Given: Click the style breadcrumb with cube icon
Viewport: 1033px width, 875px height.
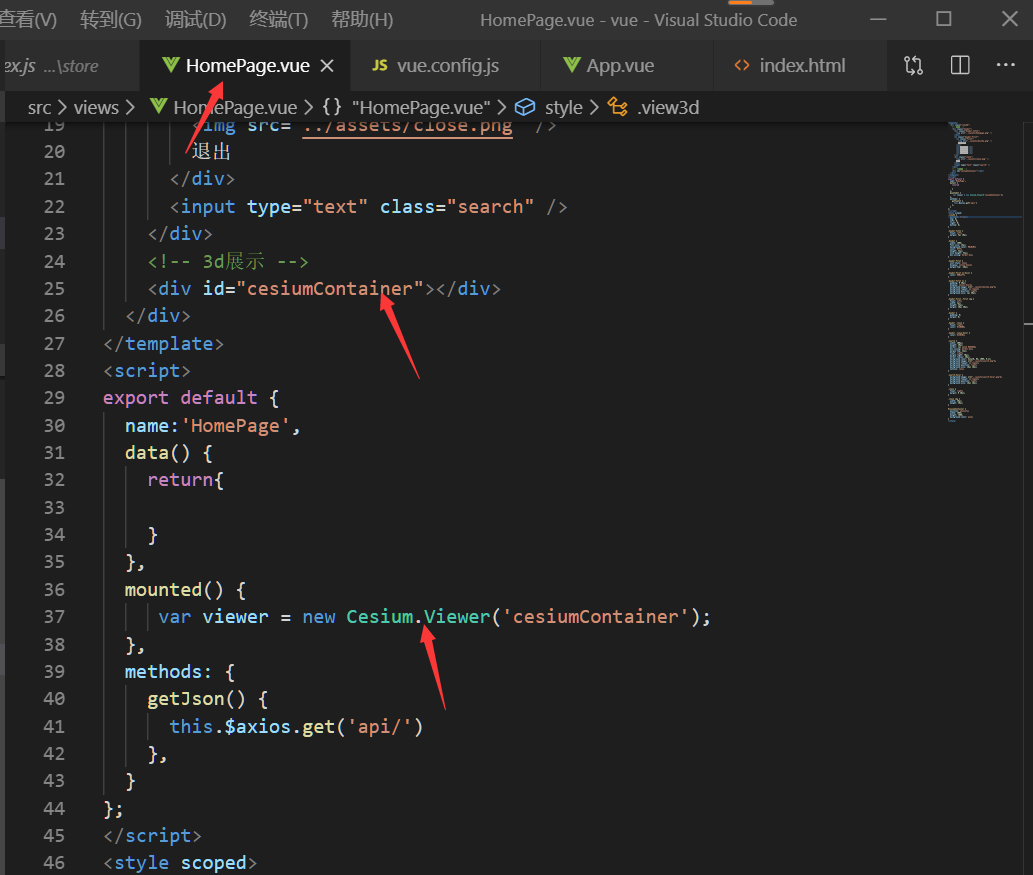Looking at the screenshot, I should click(x=549, y=107).
